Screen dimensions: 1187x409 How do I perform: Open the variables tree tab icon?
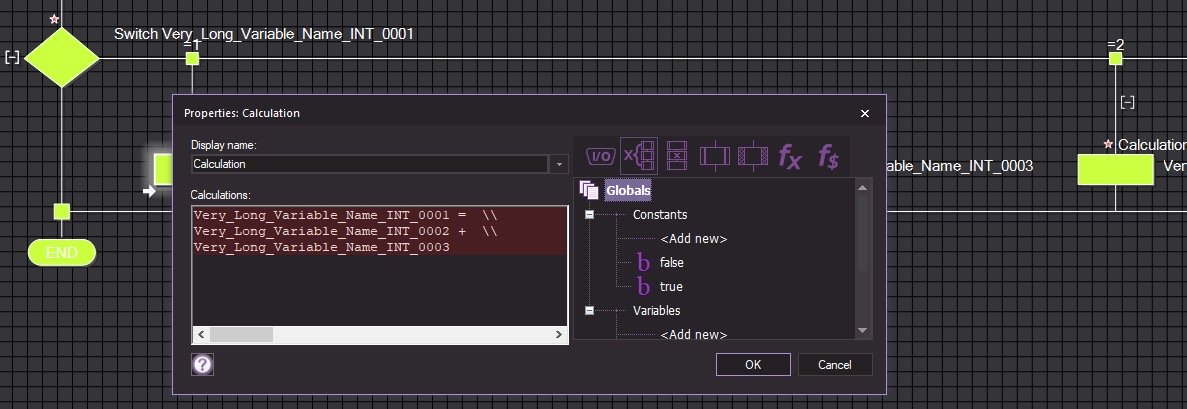pyautogui.click(x=639, y=156)
